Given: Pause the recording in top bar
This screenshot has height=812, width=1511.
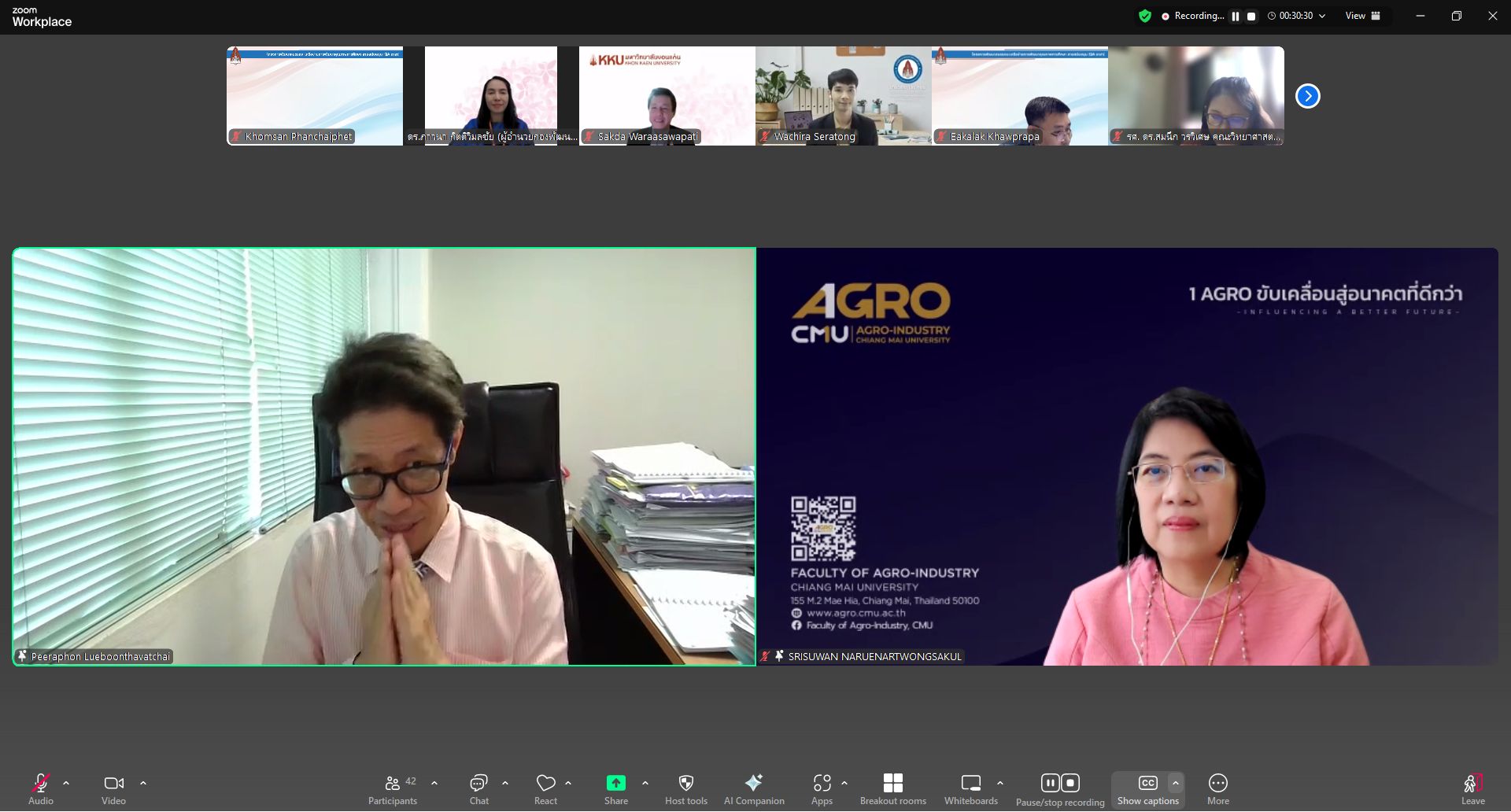Looking at the screenshot, I should 1236,17.
